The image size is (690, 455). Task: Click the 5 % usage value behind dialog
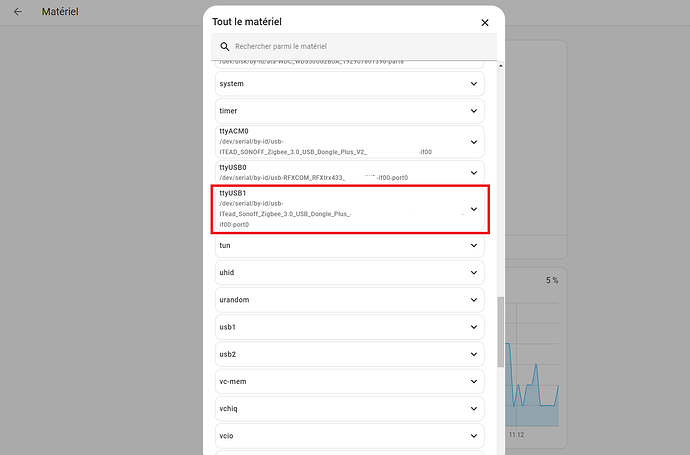pyautogui.click(x=552, y=280)
